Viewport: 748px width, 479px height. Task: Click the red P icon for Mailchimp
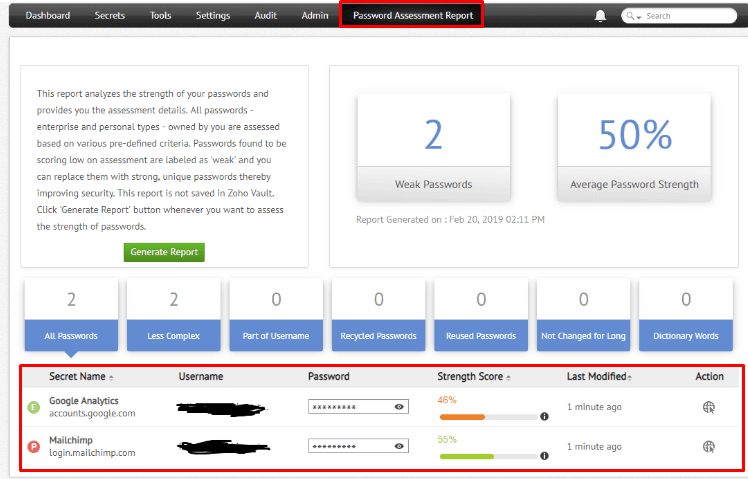coord(33,447)
